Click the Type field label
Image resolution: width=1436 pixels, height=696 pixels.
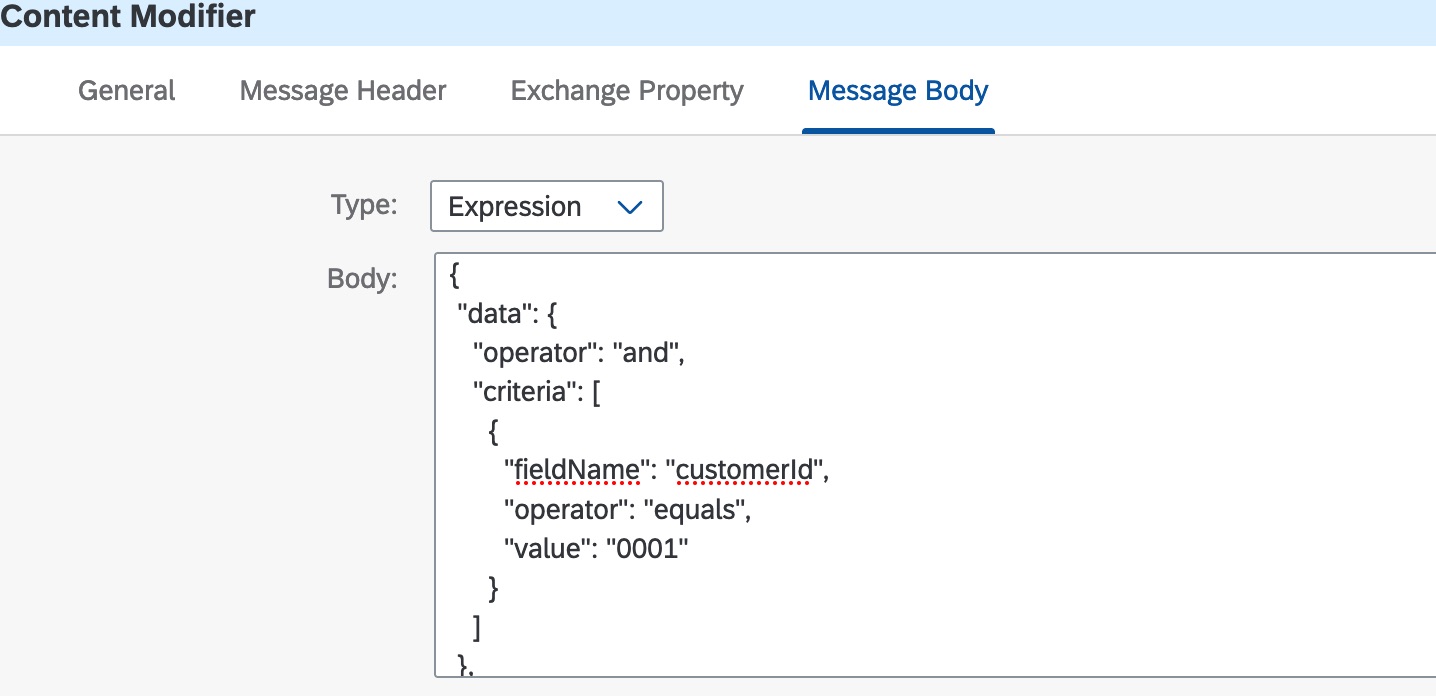pos(364,205)
